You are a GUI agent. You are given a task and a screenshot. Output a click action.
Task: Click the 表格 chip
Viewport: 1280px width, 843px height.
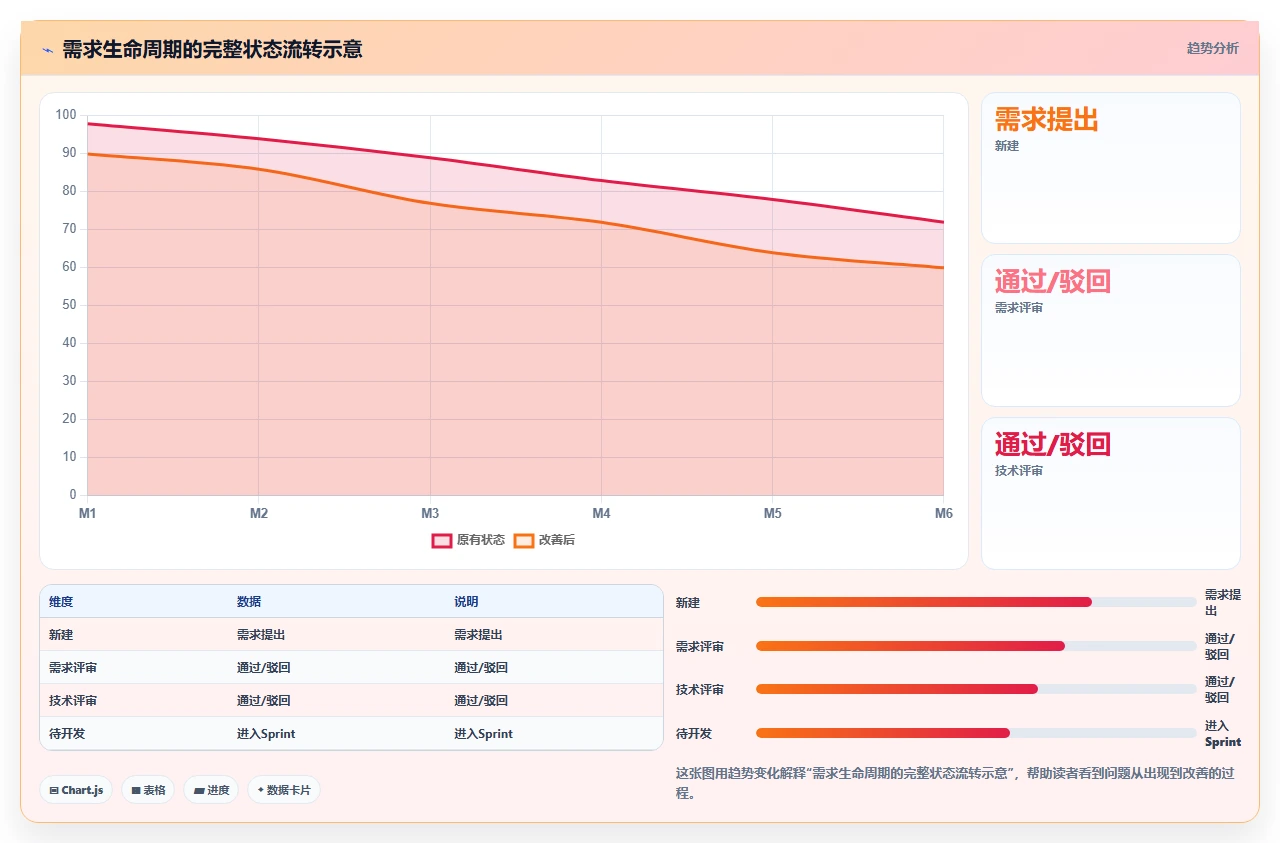point(148,790)
